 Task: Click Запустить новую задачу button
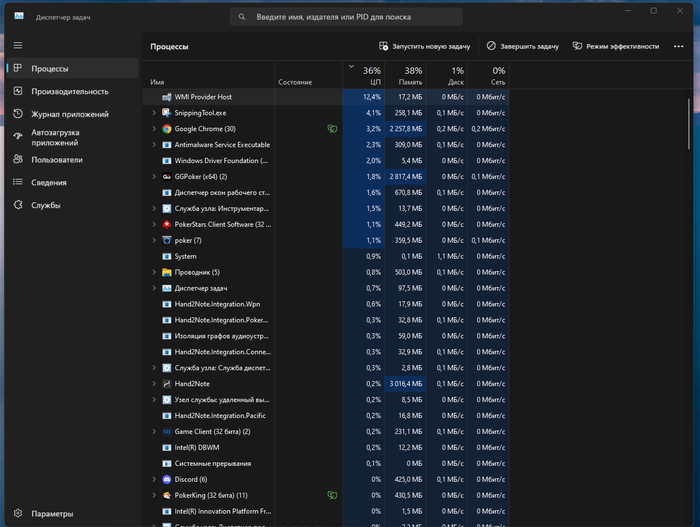(425, 46)
